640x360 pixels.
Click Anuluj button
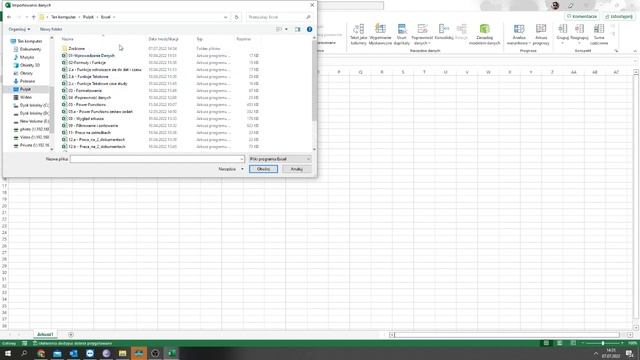pos(297,169)
